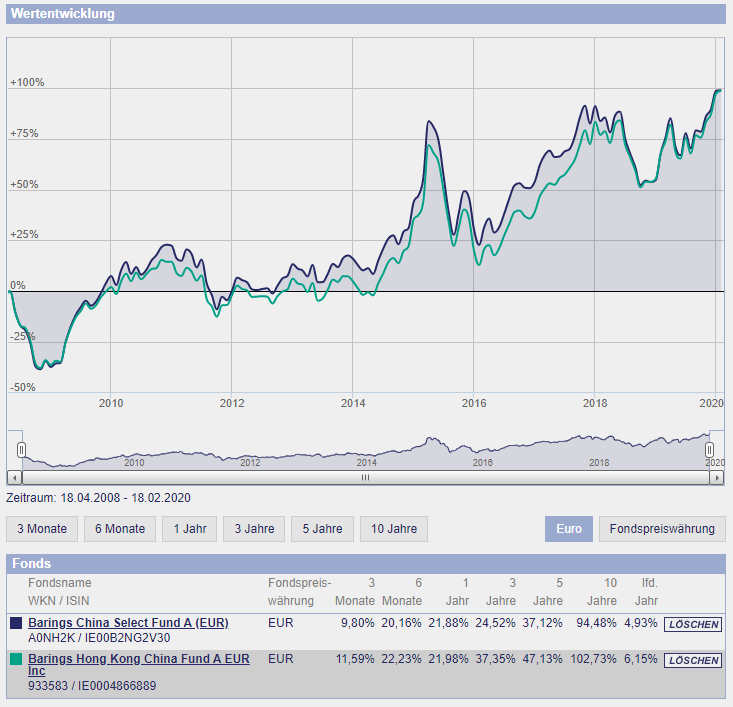Click the 3 Monate value 9,80%

tap(358, 623)
